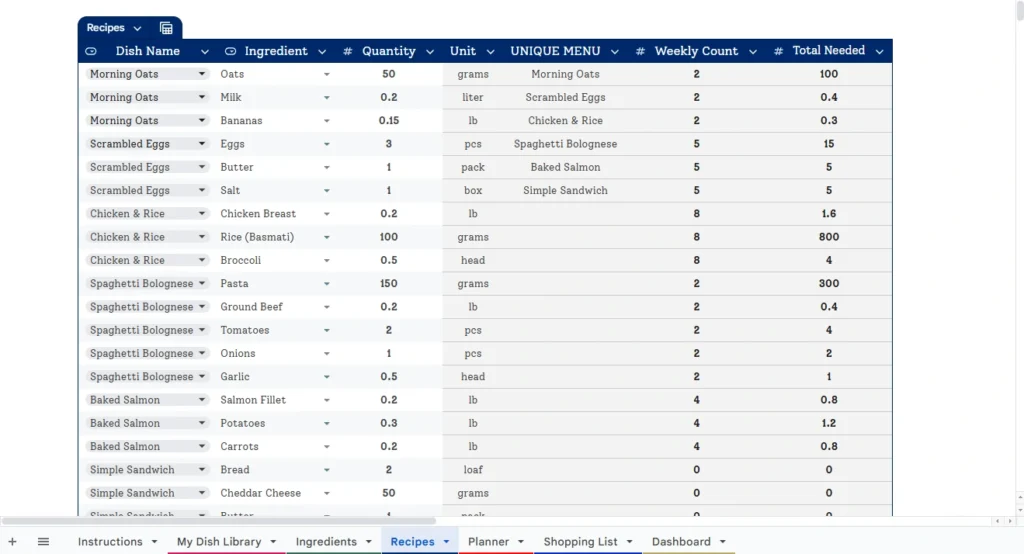Screen dimensions: 1024x554
Task: Switch to the Shopping List sheet tab
Action: point(580,542)
